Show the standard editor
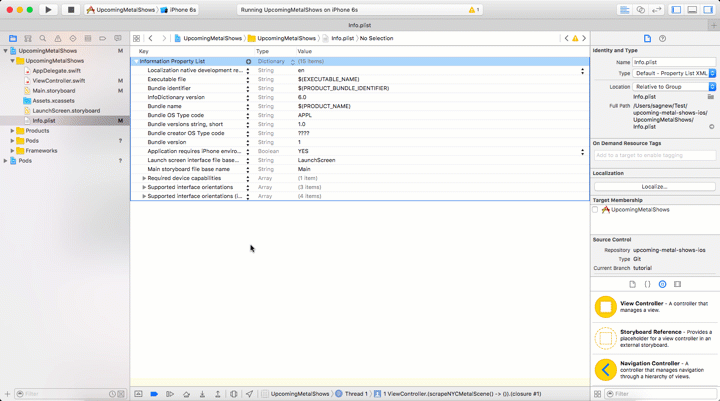Screen dimensions: 720x401 tap(624, 10)
